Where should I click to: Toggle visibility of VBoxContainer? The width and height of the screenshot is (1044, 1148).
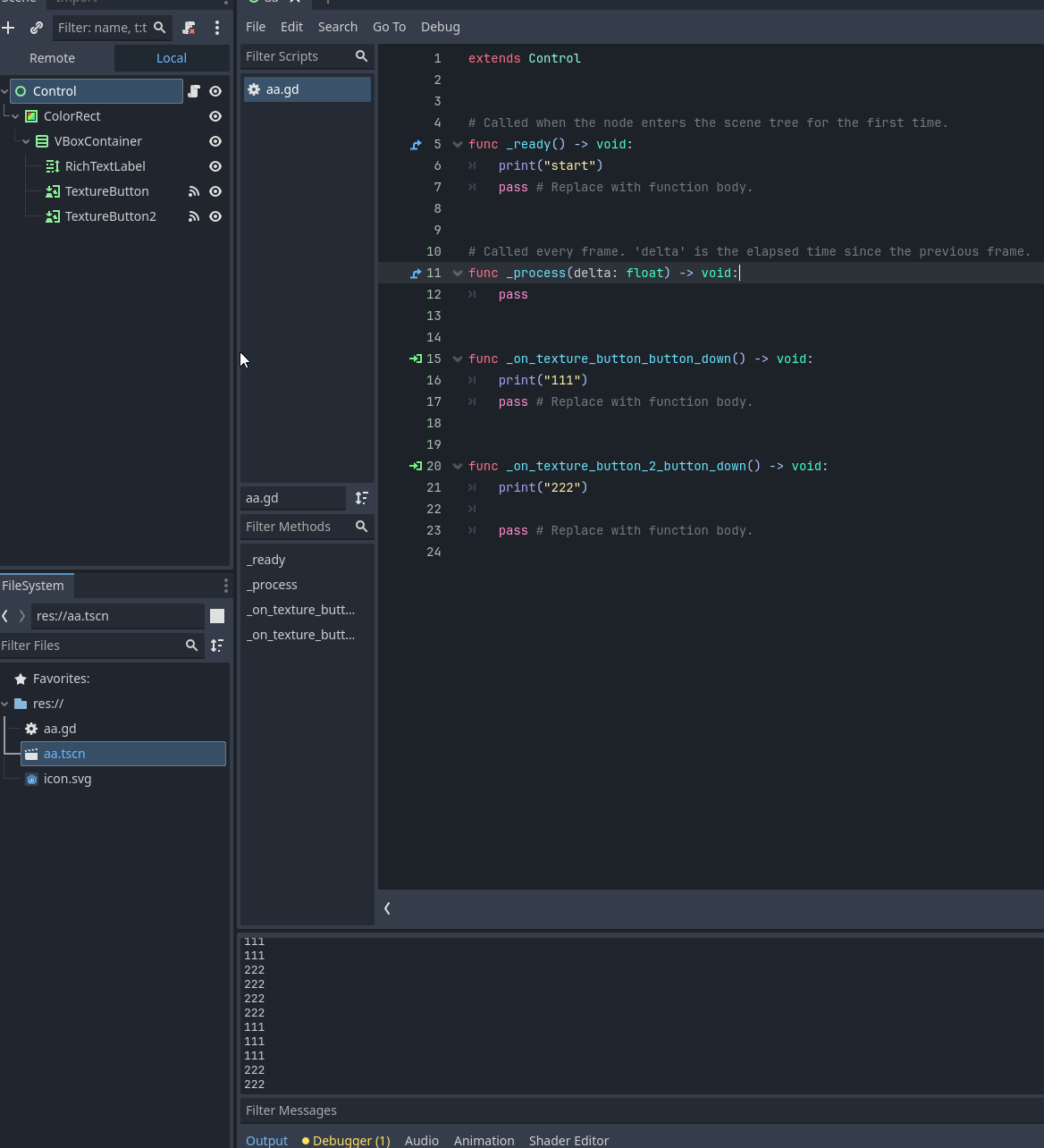pos(215,141)
